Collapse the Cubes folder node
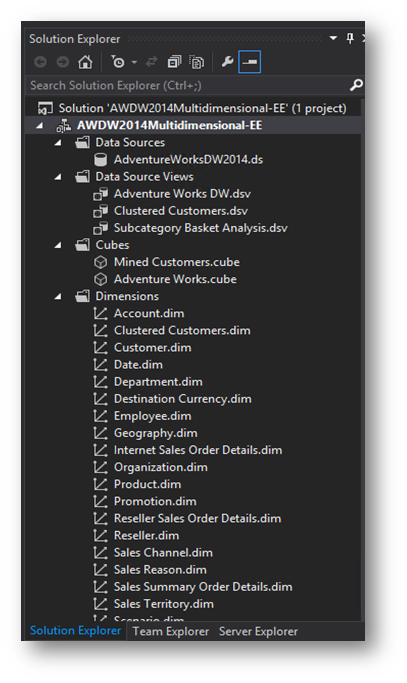Viewport: 407px width, 683px height. [x=58, y=245]
